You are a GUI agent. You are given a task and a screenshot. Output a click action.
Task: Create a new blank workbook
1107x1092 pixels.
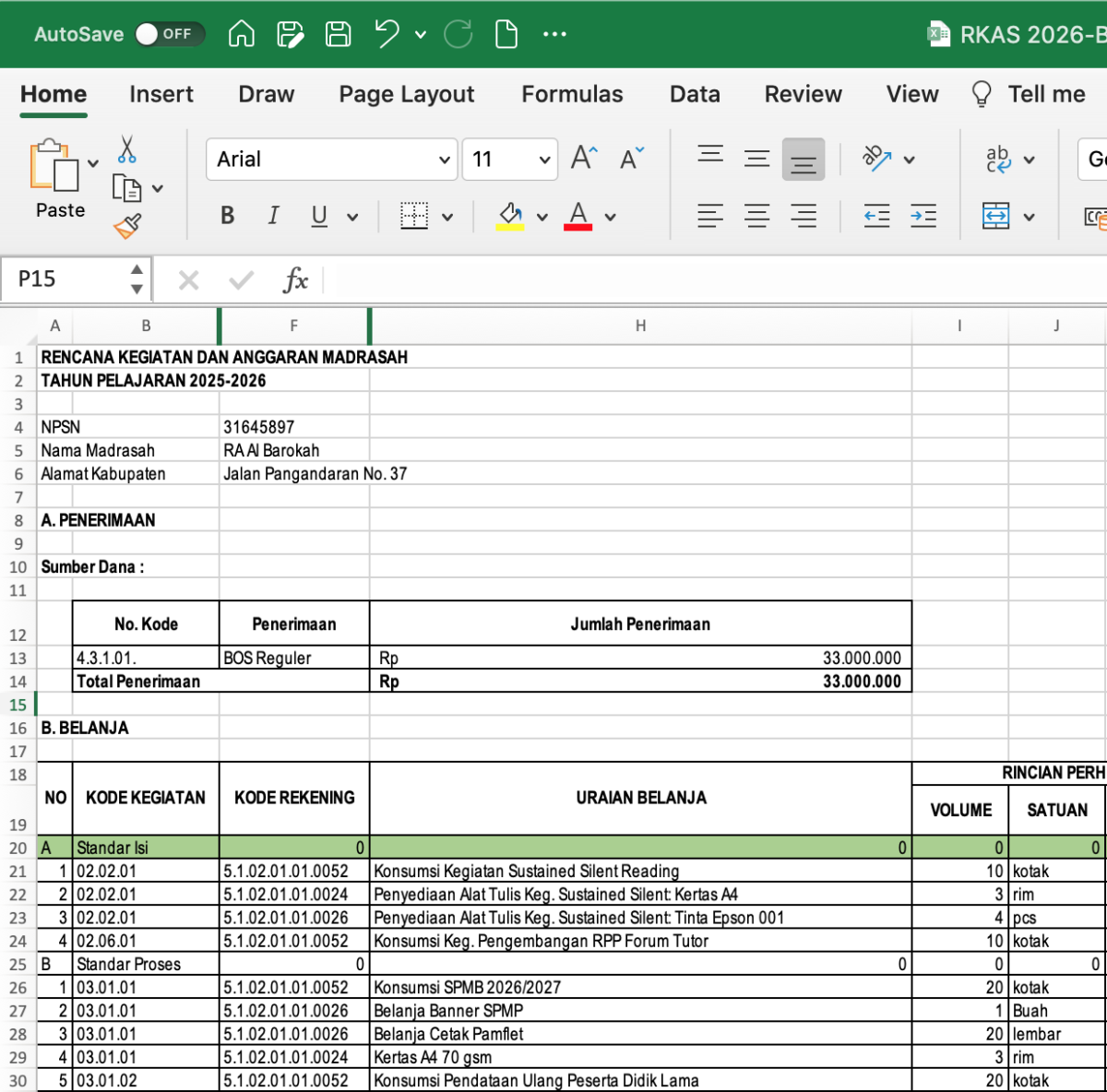pos(506,33)
